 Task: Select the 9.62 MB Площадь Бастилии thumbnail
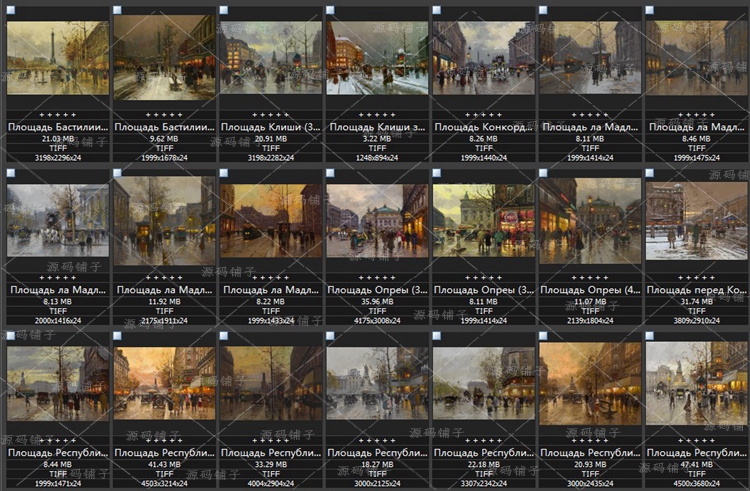tap(165, 57)
